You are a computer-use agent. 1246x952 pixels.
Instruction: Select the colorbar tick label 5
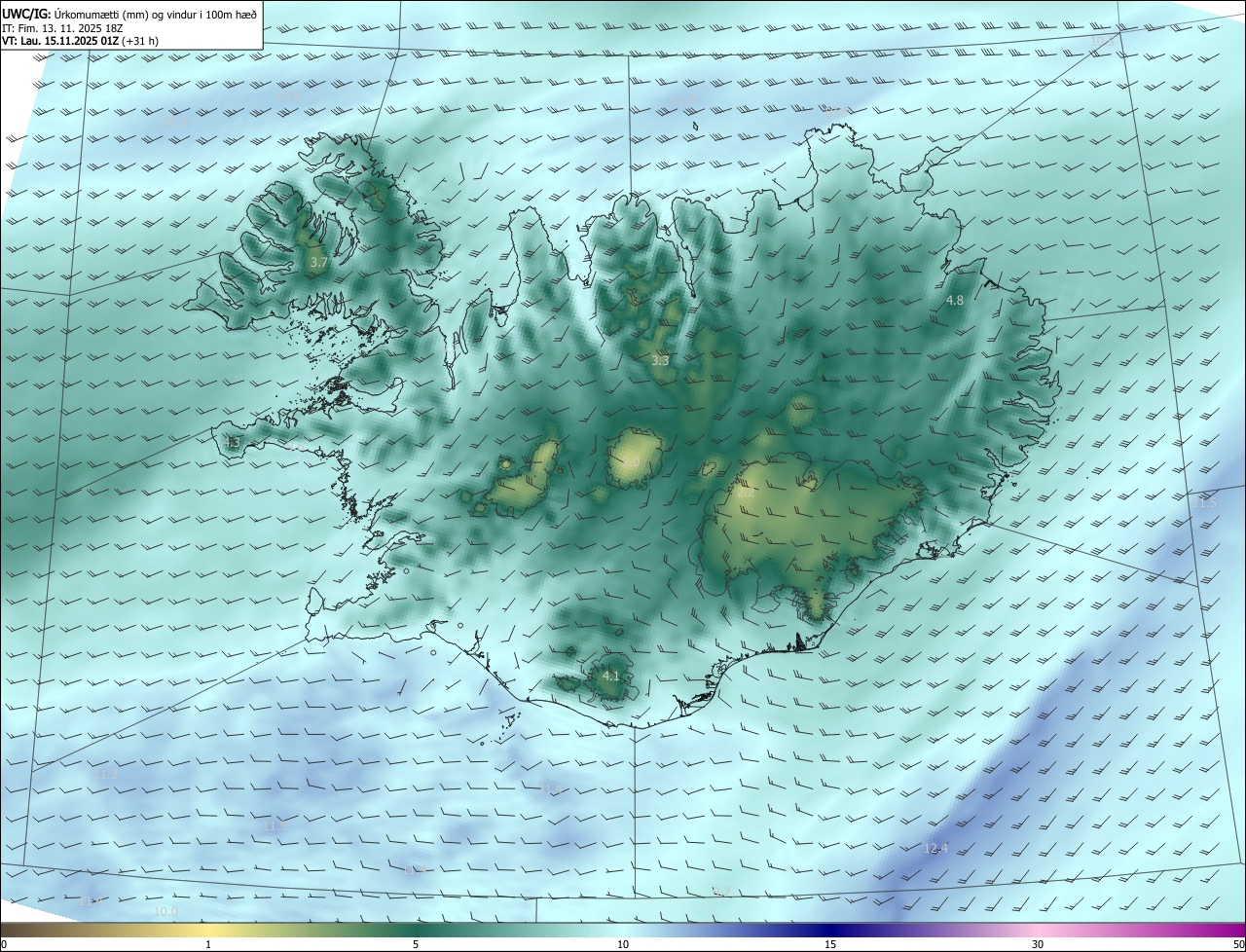pyautogui.click(x=416, y=944)
